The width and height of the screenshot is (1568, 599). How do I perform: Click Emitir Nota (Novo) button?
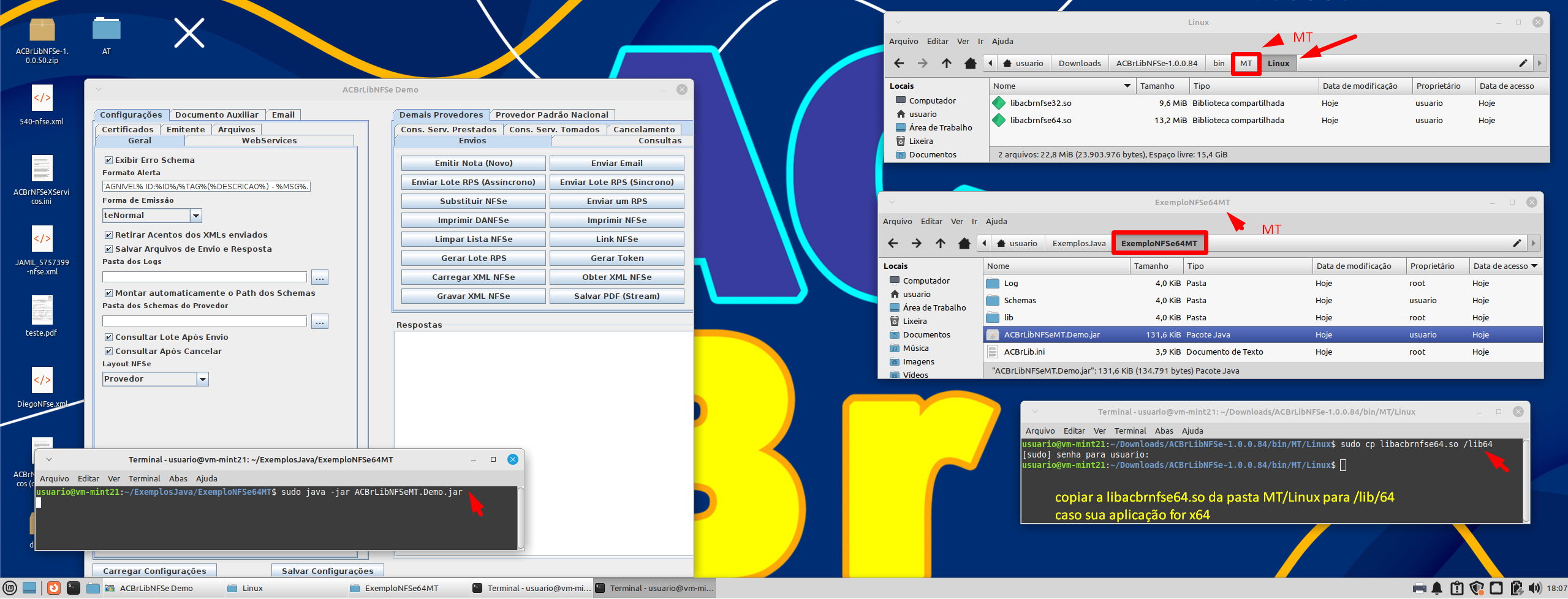coord(474,164)
